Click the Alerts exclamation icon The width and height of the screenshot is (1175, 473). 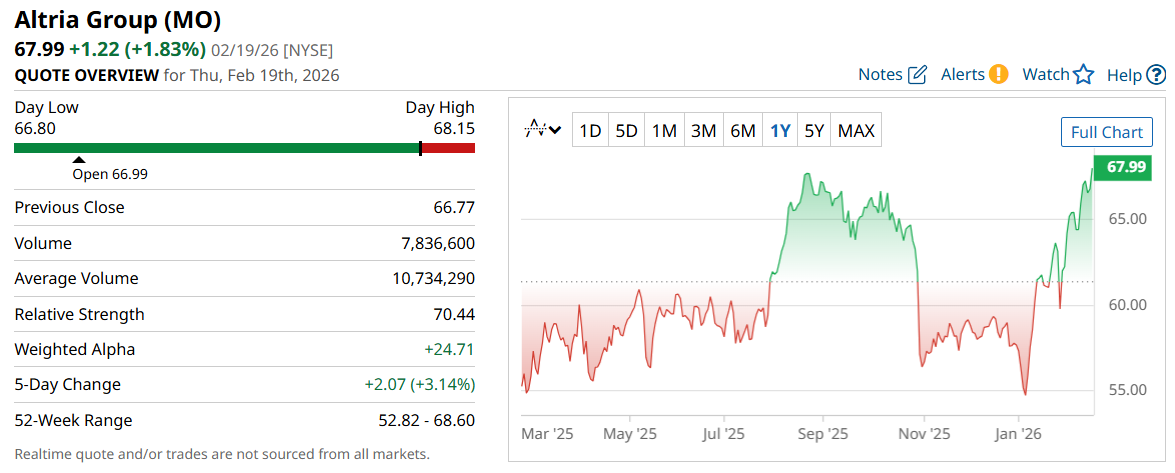pyautogui.click(x=998, y=74)
